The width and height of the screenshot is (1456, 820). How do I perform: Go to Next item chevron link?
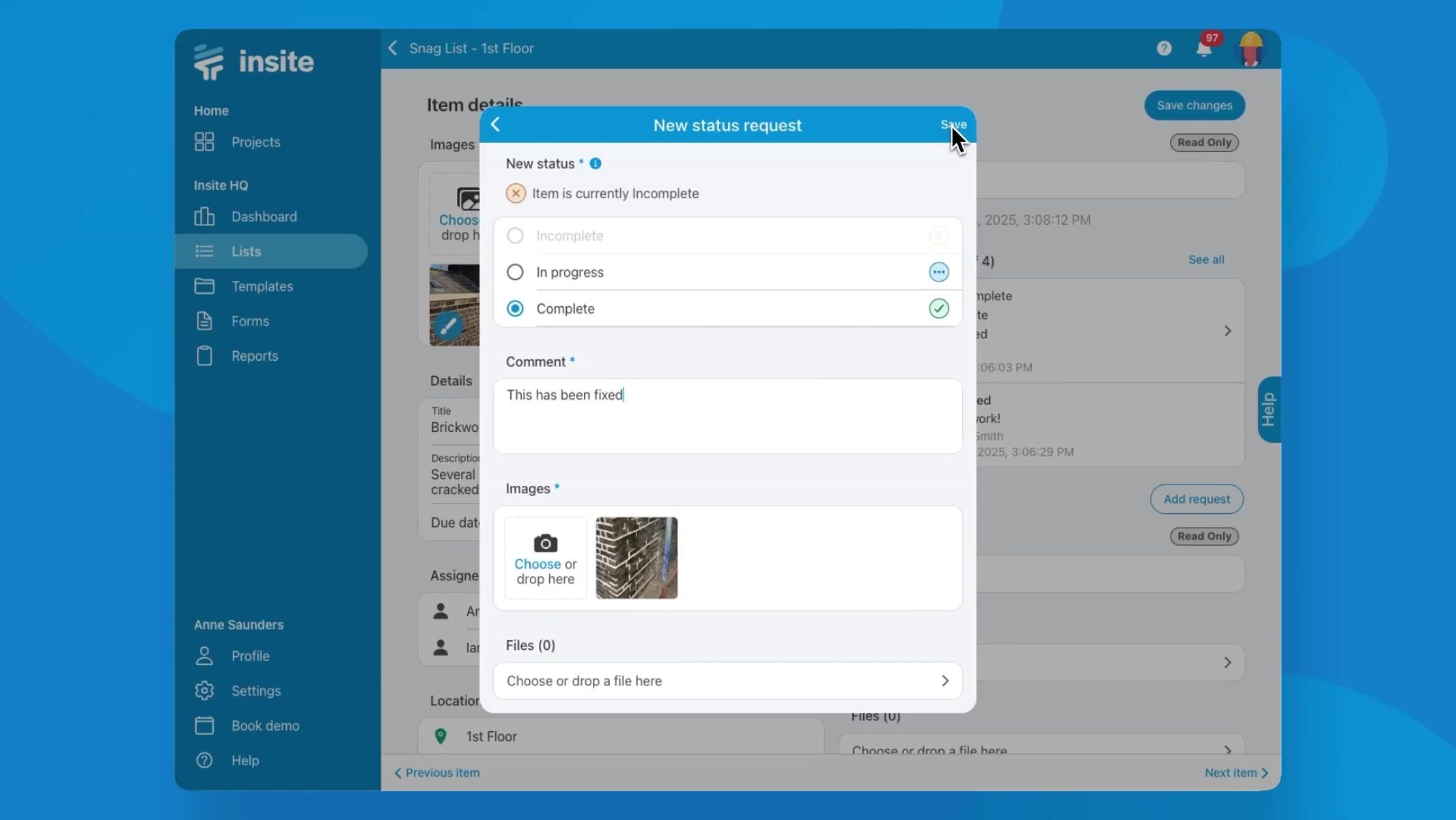point(1236,773)
